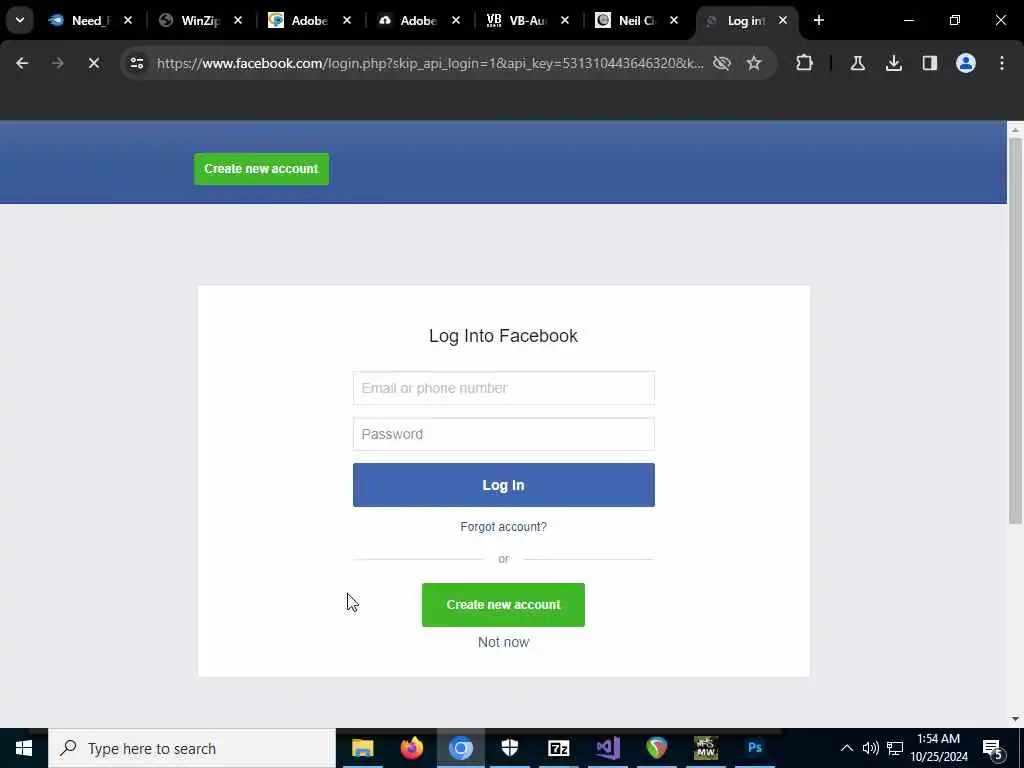Close the WinZip tab
Image resolution: width=1024 pixels, height=768 pixels.
tap(238, 20)
